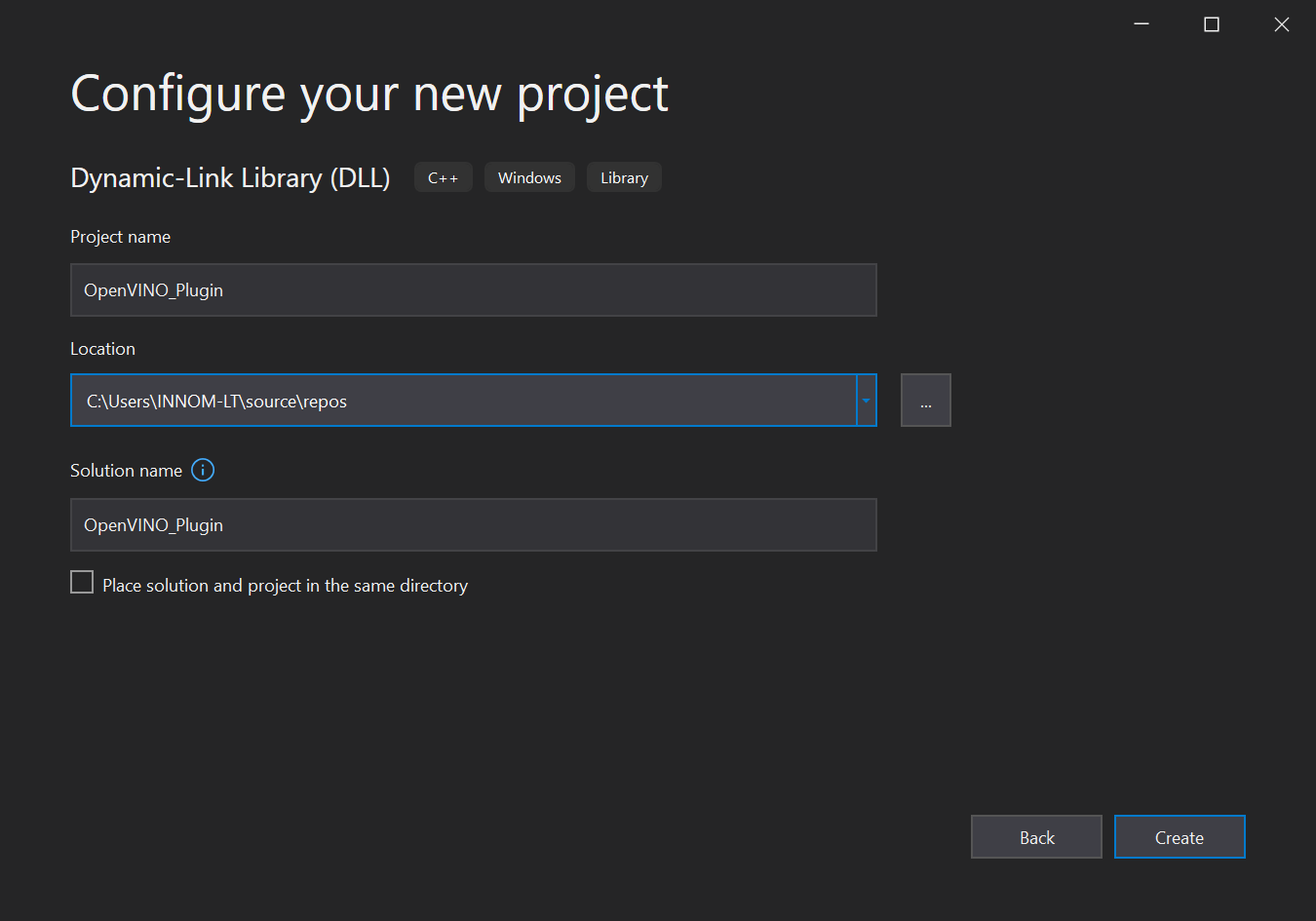Go Back to the previous step
This screenshot has height=921, width=1316.
(1036, 837)
